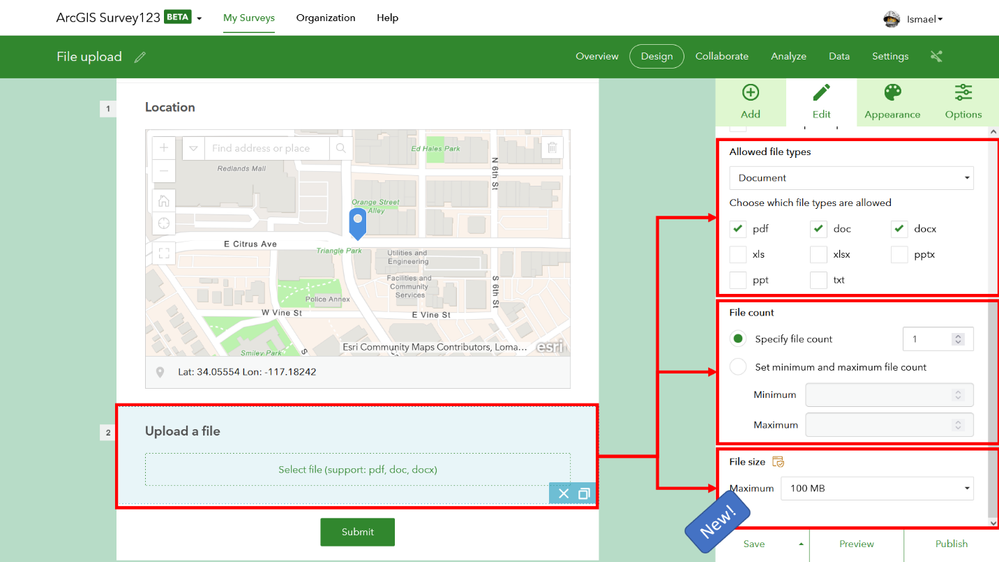
Task: Click the file count stepper arrows
Action: 958,339
